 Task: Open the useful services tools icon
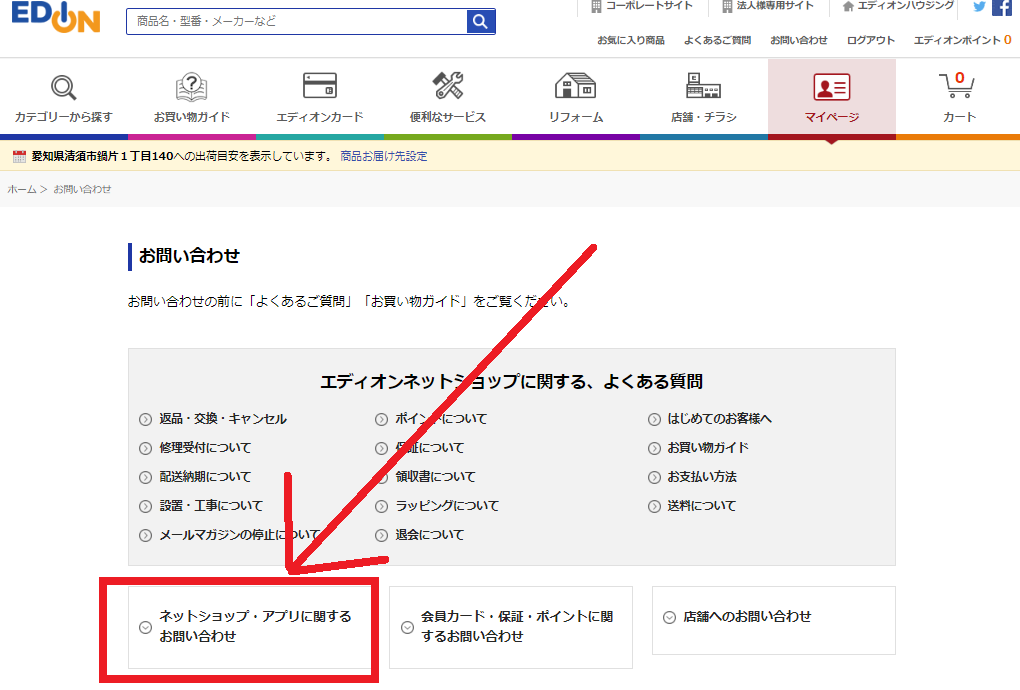coord(447,87)
